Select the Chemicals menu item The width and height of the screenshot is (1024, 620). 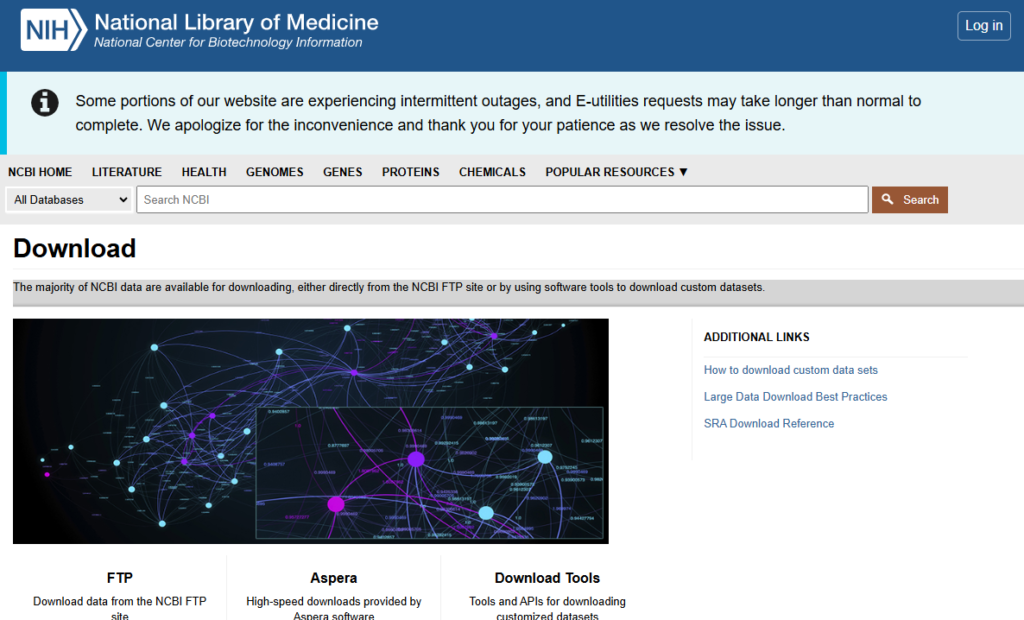click(492, 172)
